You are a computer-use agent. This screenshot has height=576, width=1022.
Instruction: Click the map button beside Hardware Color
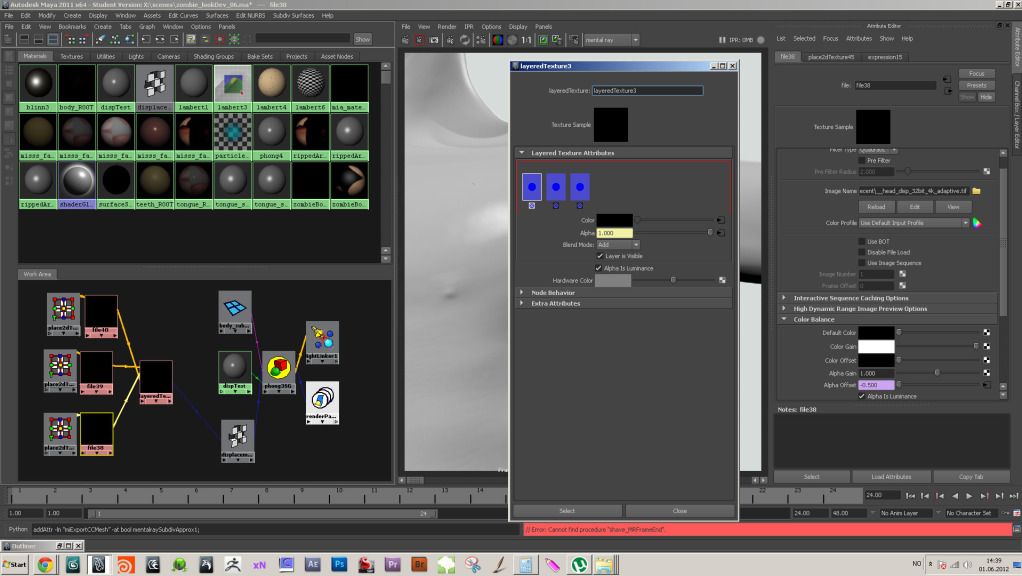click(722, 280)
